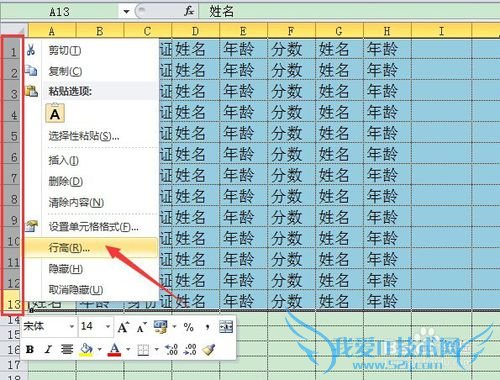Select column D header
500x380 pixels.
pyautogui.click(x=196, y=31)
